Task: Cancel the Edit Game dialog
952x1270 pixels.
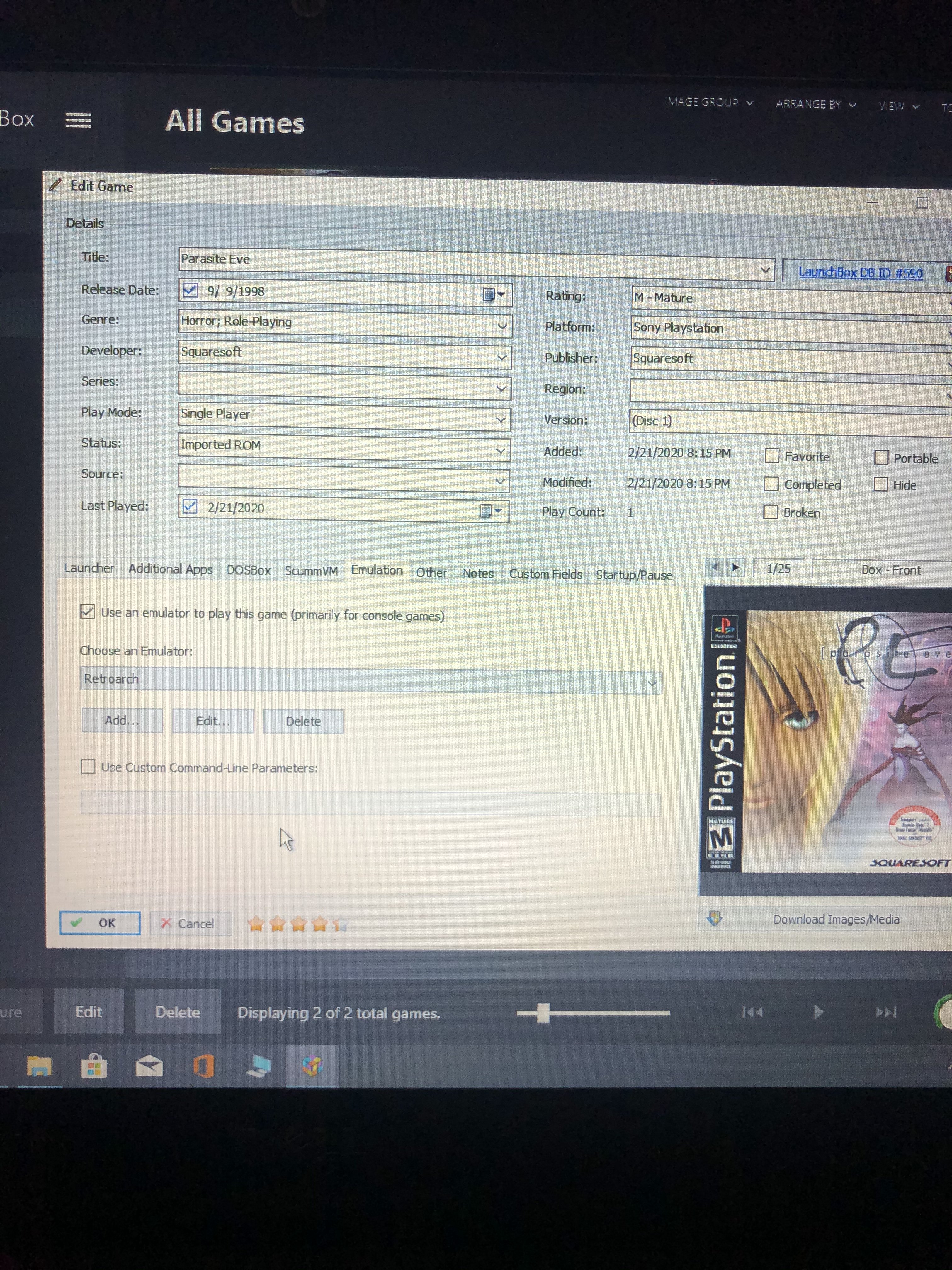Action: pos(190,924)
